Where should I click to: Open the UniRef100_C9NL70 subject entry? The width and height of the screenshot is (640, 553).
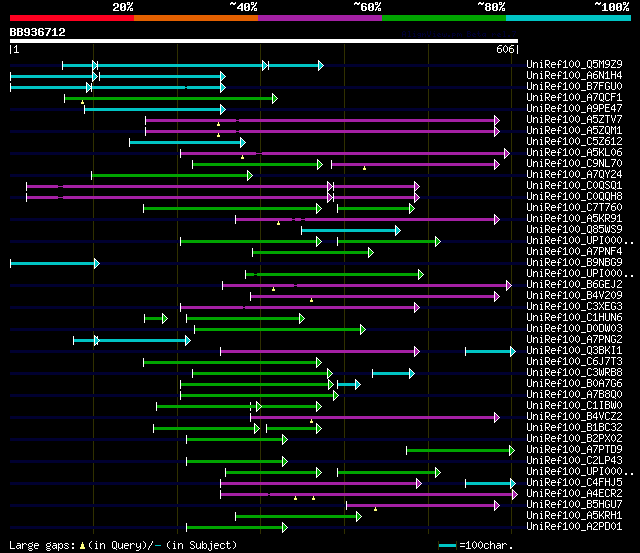(574, 164)
